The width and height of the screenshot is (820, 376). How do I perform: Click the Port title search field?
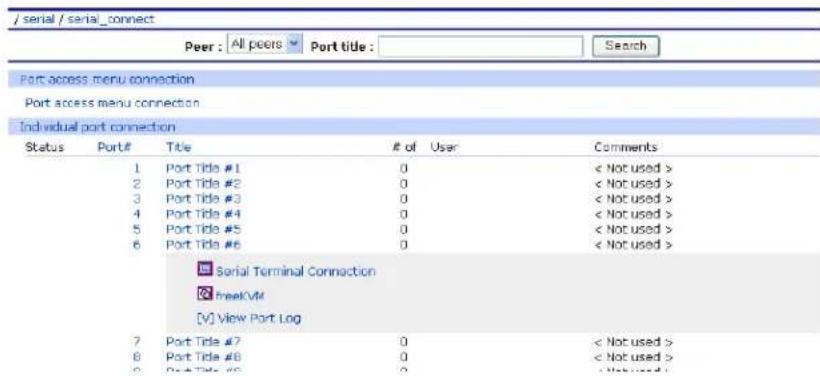click(x=480, y=46)
